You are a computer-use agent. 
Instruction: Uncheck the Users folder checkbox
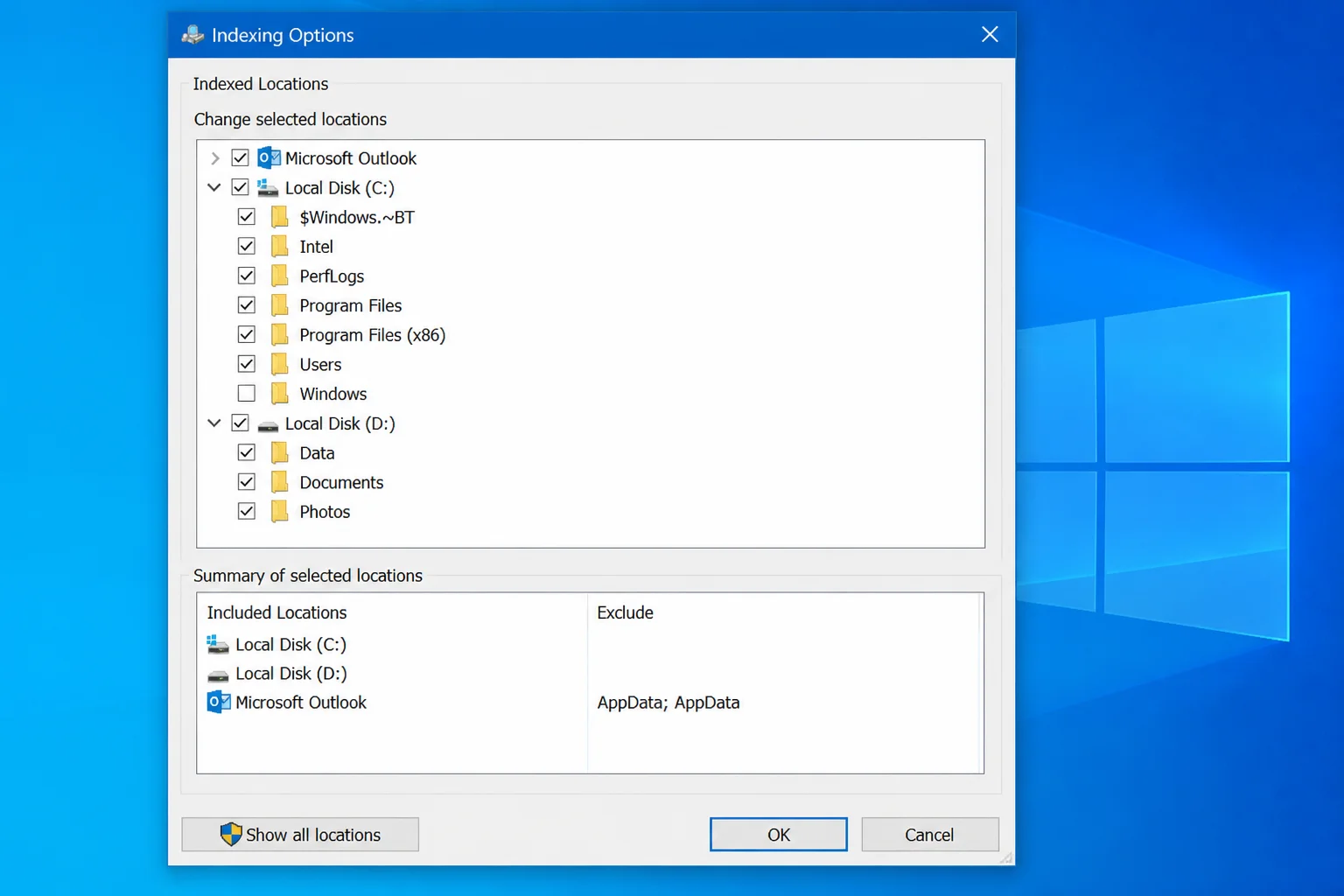point(247,364)
